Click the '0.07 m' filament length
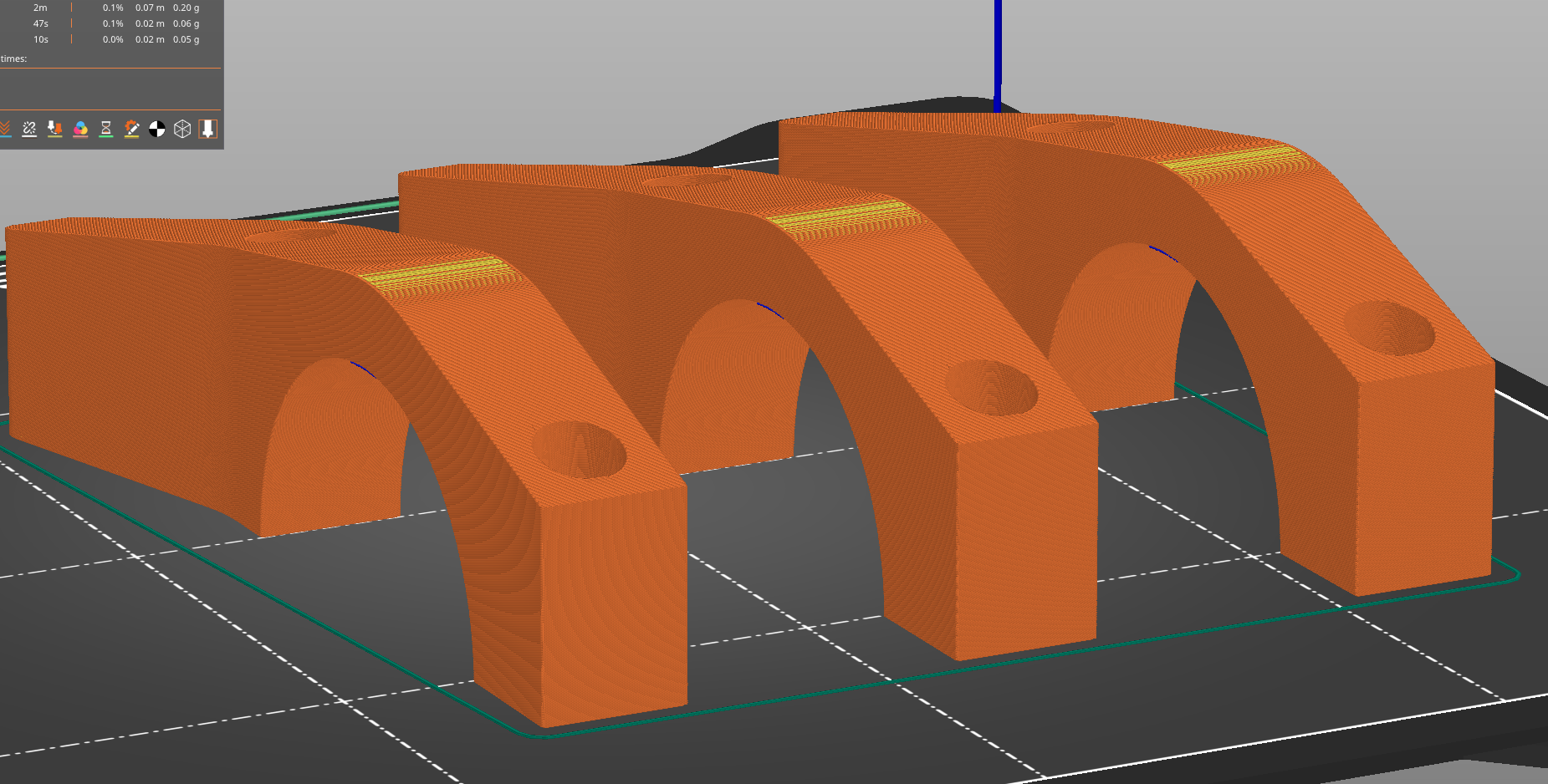 click(x=150, y=8)
